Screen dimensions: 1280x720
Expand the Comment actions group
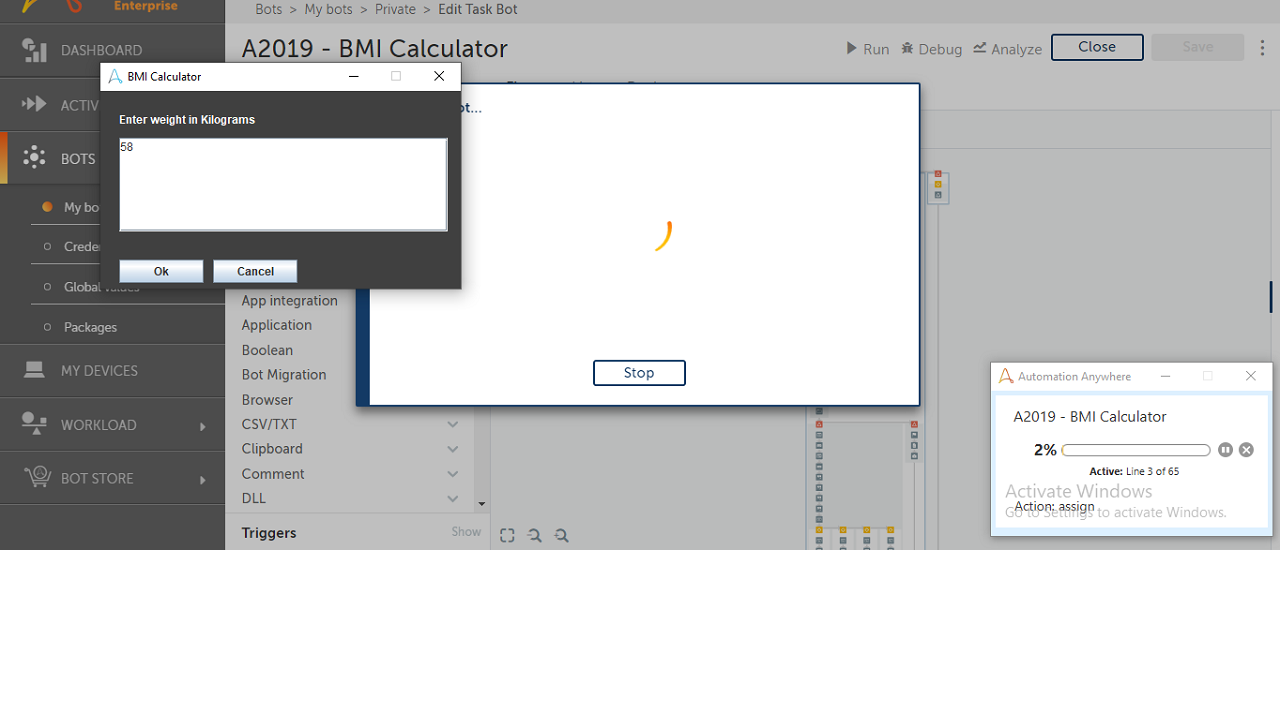tap(453, 474)
